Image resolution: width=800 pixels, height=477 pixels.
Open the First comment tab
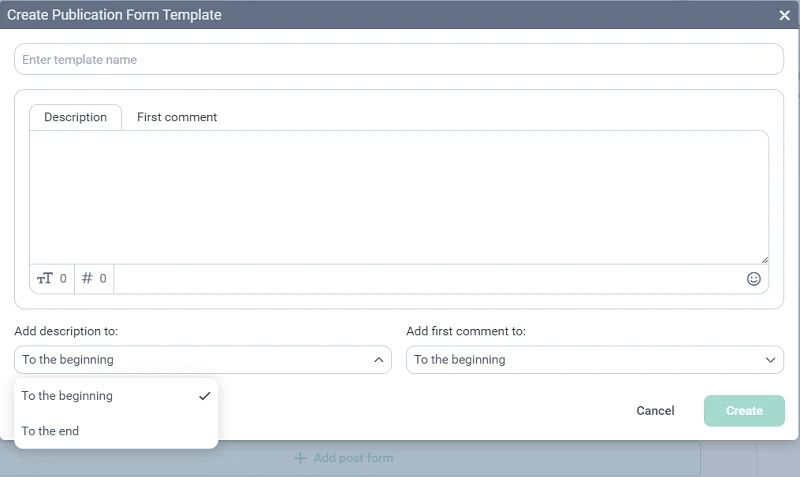[x=177, y=117]
